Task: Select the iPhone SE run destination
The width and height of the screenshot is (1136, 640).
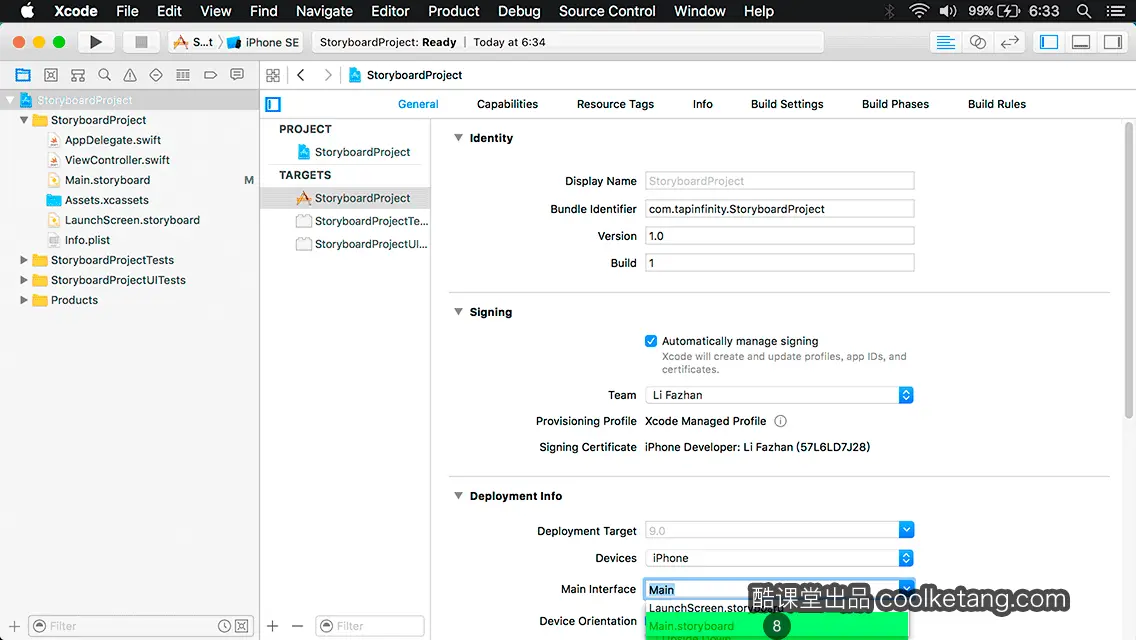Action: click(x=263, y=42)
